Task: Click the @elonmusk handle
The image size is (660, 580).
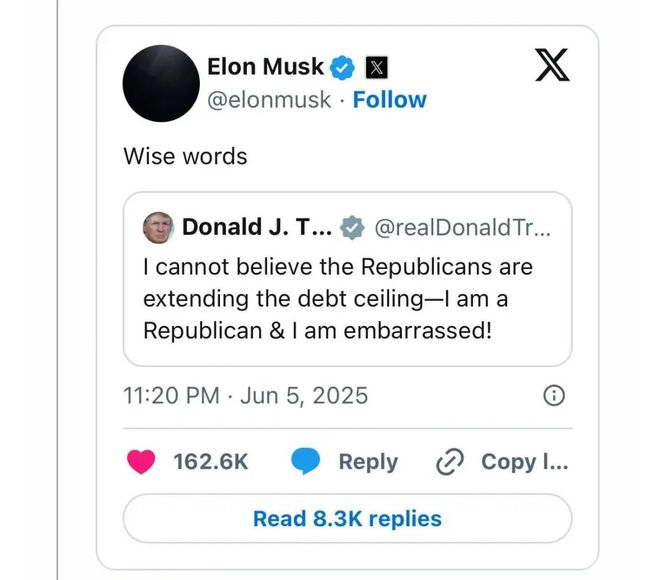Action: pos(268,100)
